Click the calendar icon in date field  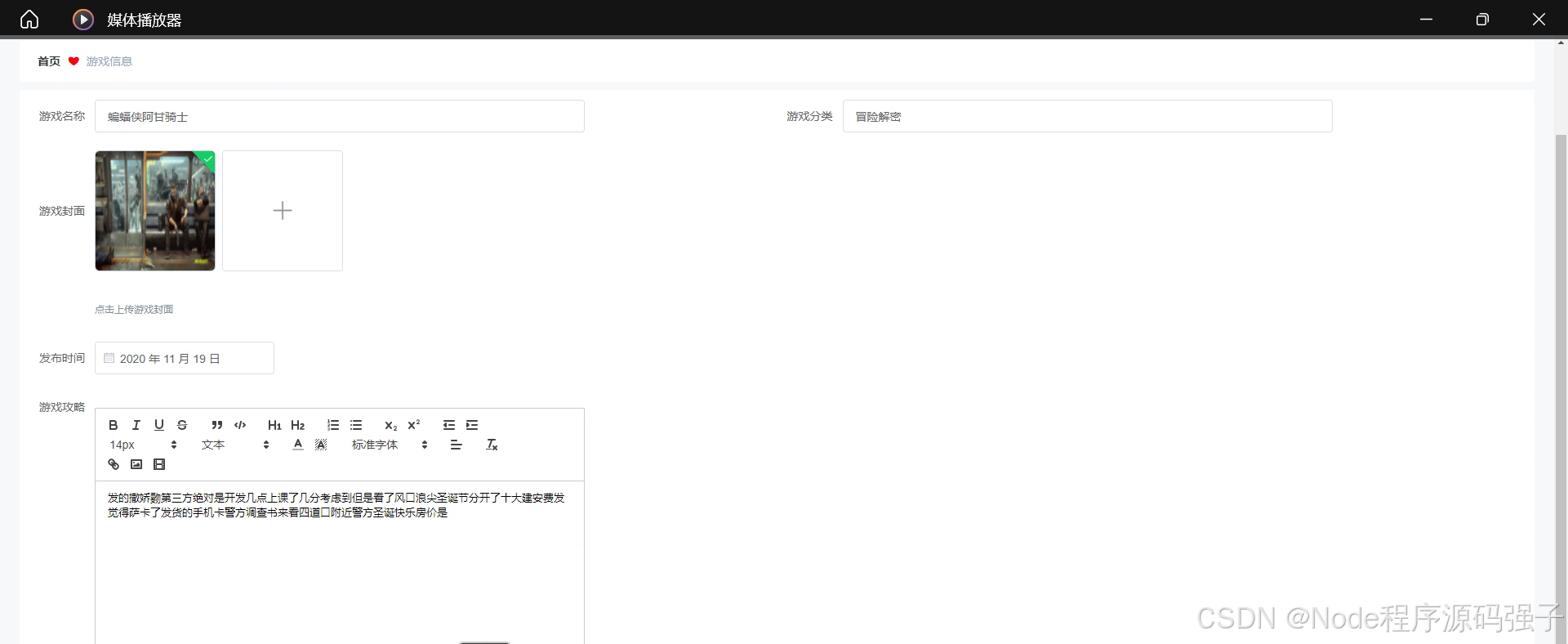109,358
